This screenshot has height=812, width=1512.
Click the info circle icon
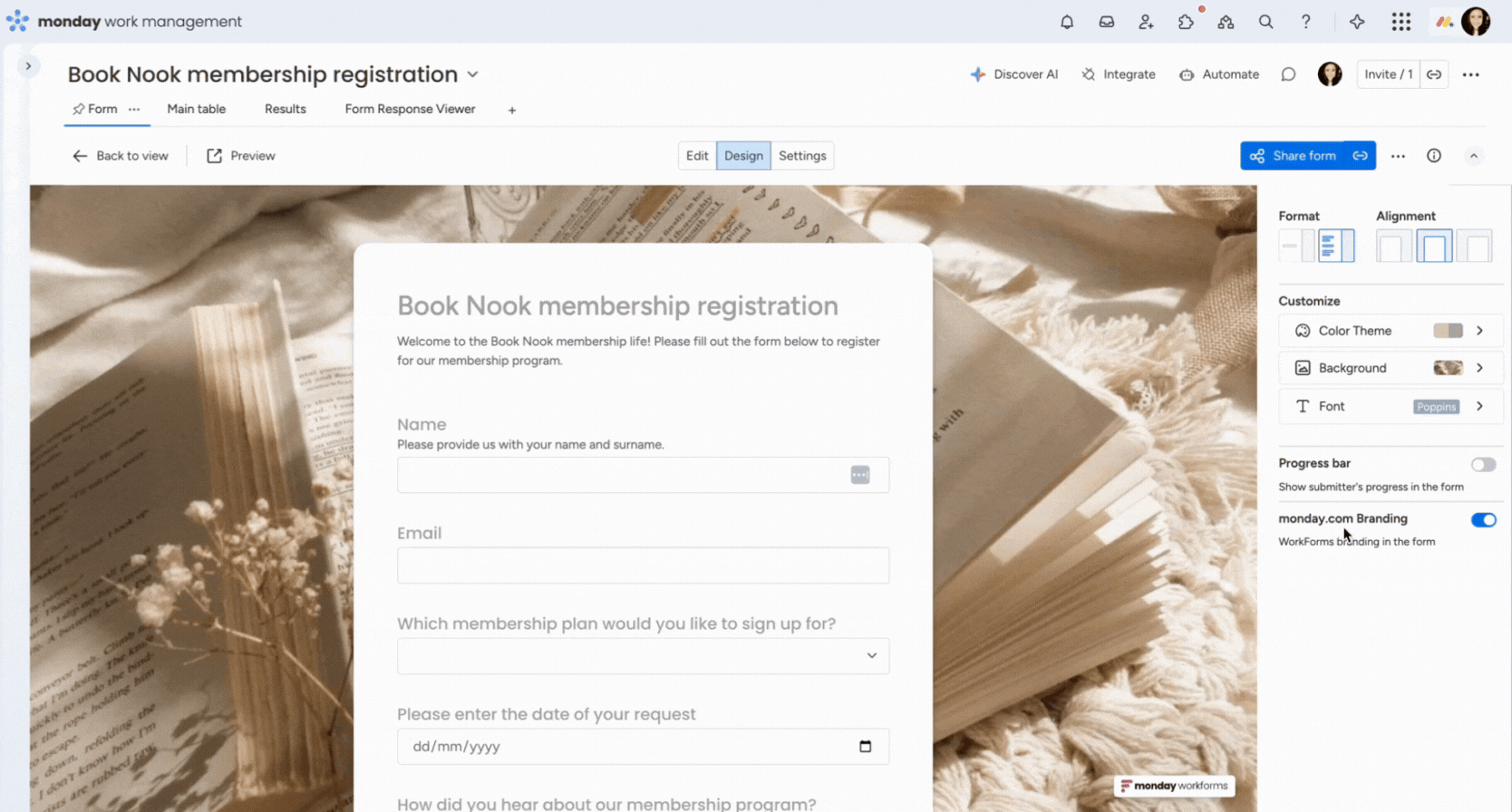tap(1434, 156)
